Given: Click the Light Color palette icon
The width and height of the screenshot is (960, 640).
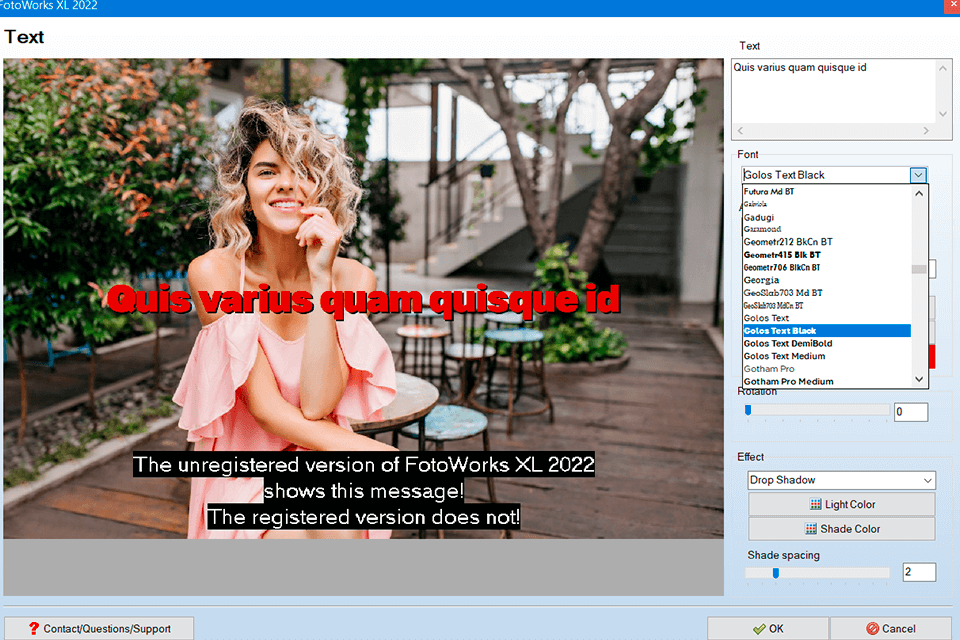Looking at the screenshot, I should pyautogui.click(x=816, y=505).
